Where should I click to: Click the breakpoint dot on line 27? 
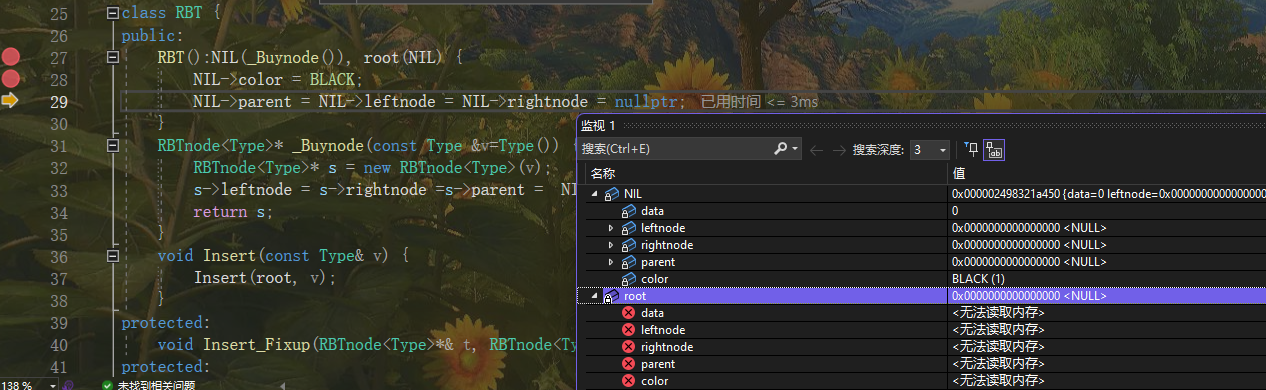click(x=11, y=57)
